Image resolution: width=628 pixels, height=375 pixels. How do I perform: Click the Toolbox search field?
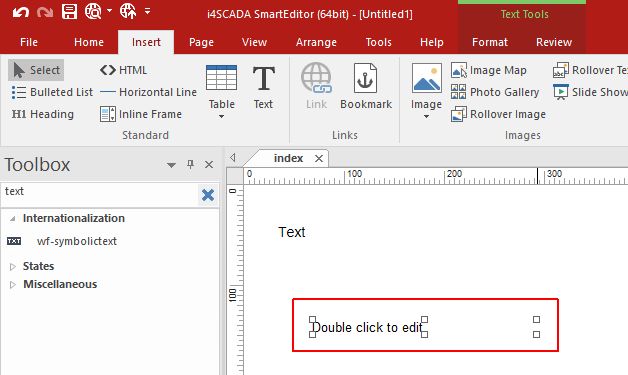(99, 195)
